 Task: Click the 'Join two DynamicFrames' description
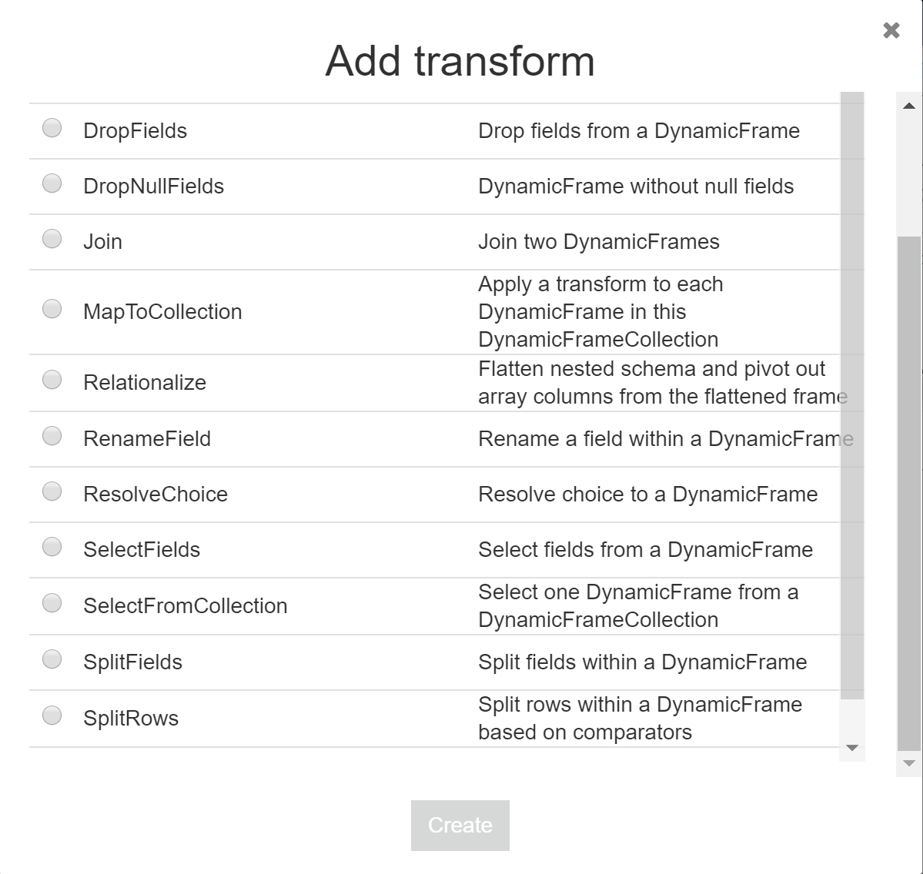[598, 242]
